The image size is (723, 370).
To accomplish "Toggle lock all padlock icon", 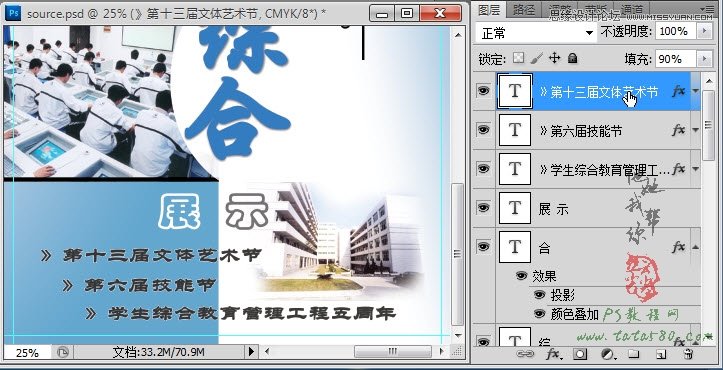I will pyautogui.click(x=572, y=58).
